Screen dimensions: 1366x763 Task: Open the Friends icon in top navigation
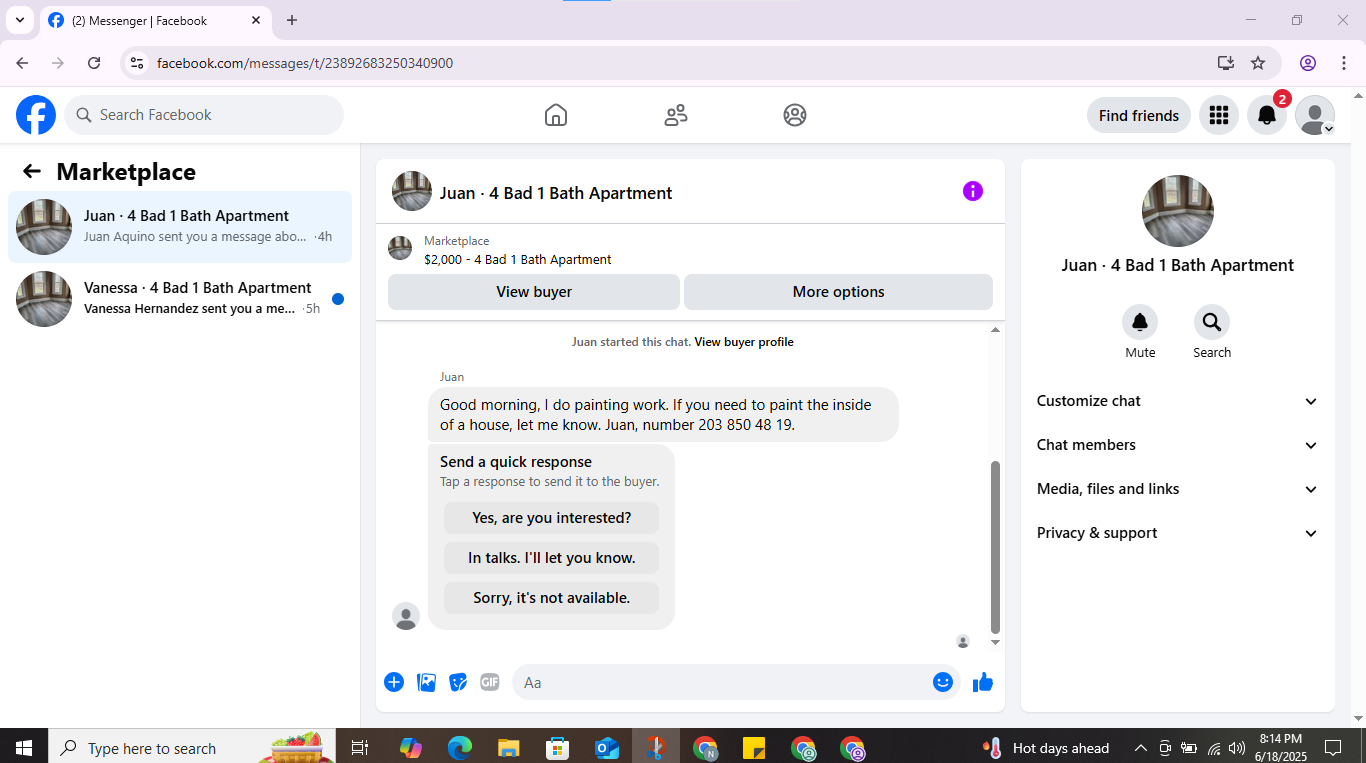[x=676, y=115]
